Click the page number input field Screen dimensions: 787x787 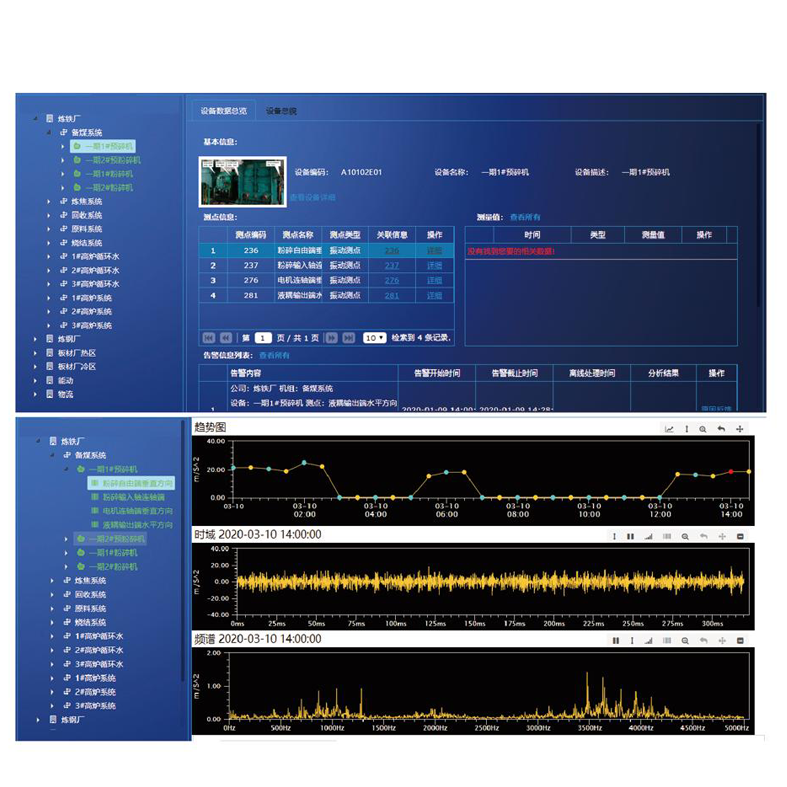pos(263,338)
